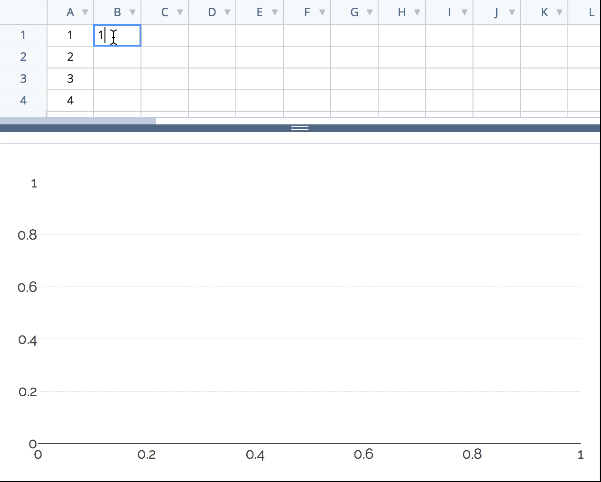Click the select-all corner of the grid

tap(23, 12)
